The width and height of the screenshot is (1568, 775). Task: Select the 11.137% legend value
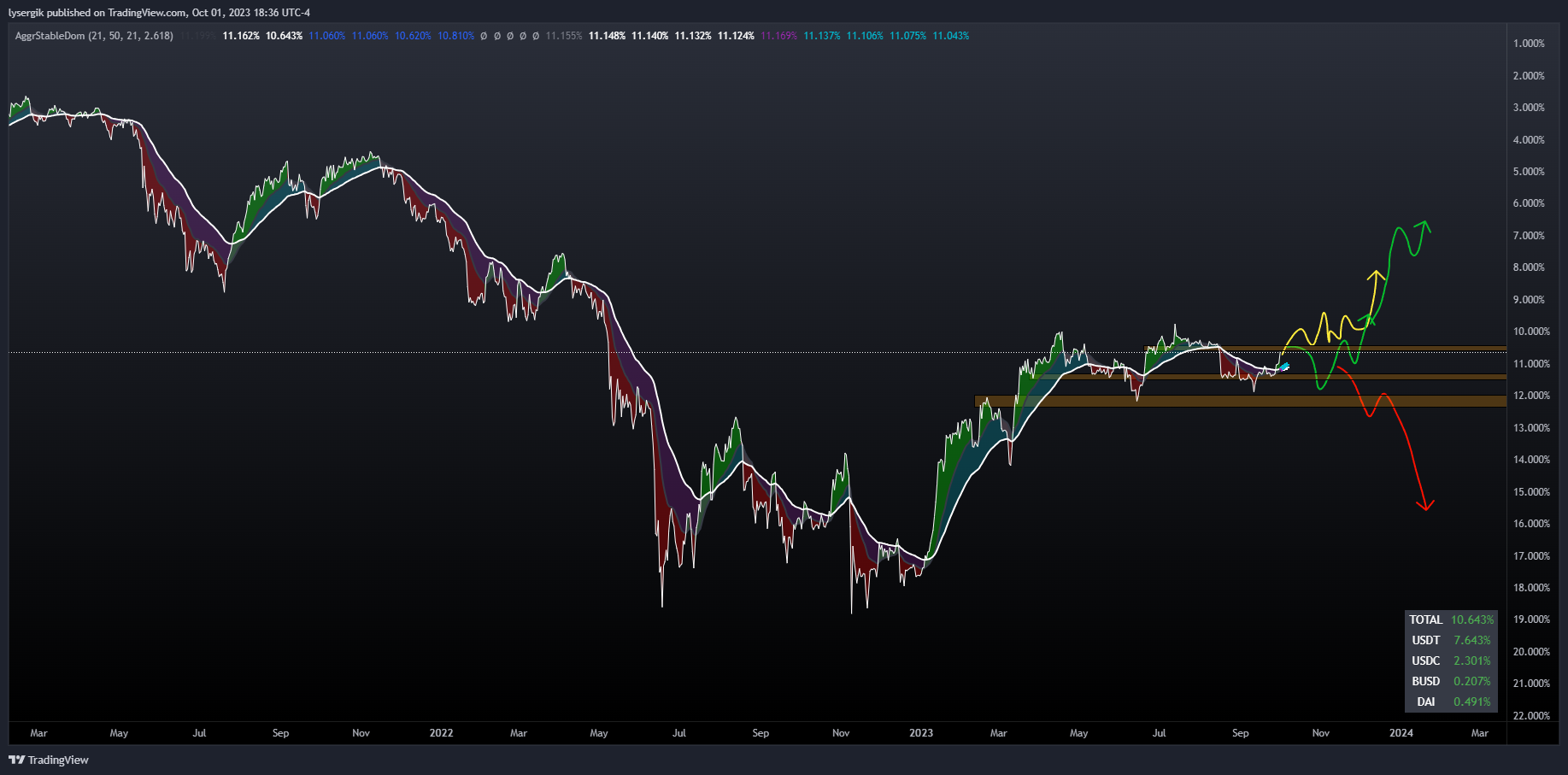coord(822,36)
